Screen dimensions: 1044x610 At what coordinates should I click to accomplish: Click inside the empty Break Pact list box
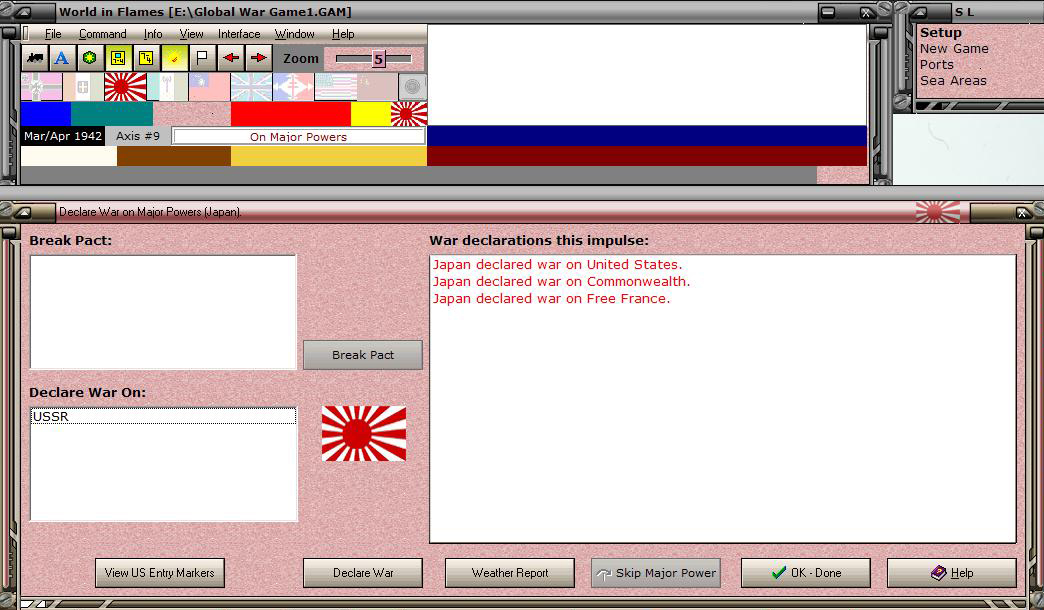163,312
